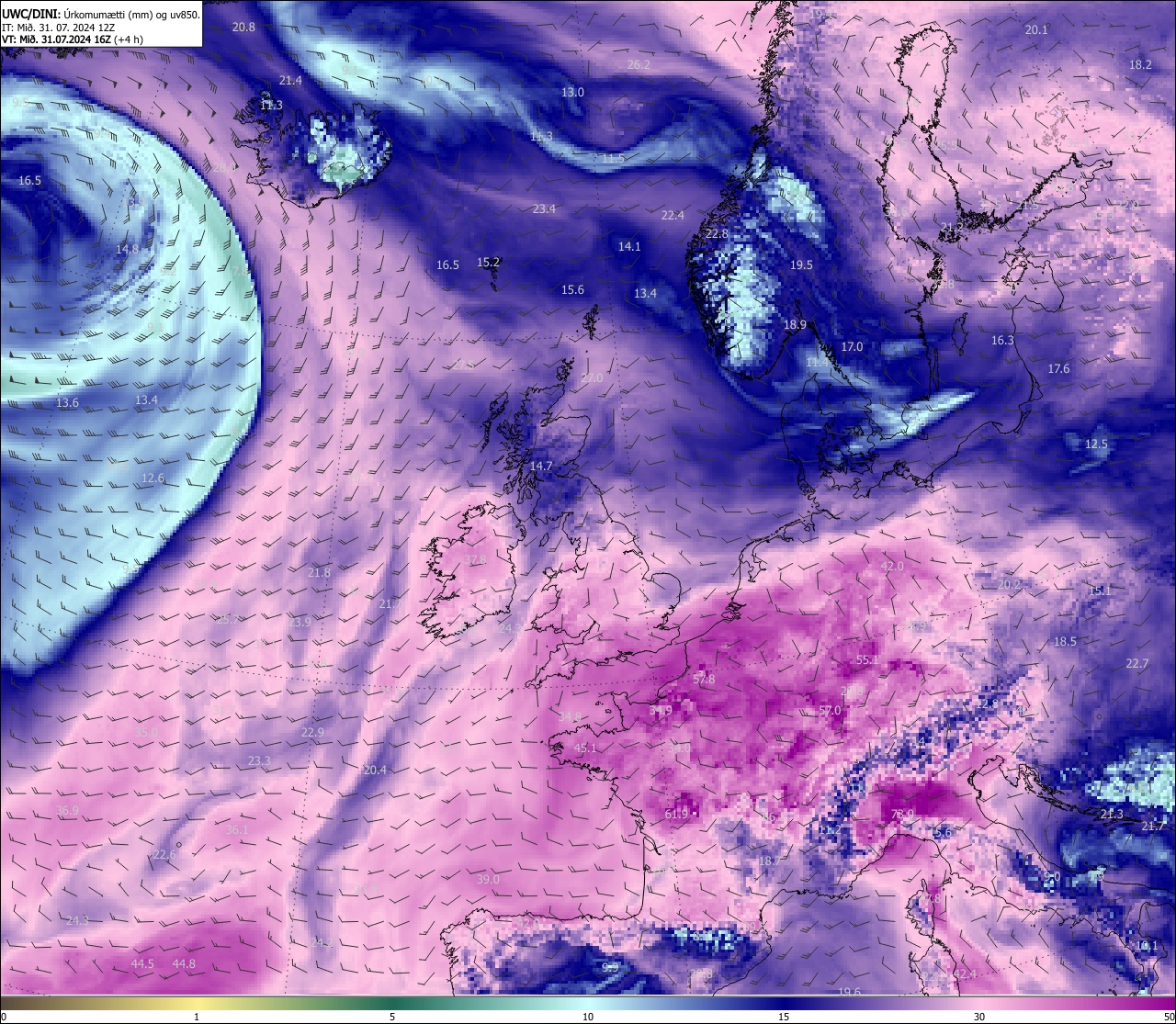Click the 'VT: Mið. 31.07.2024 16Z (+4 h)' line
The width and height of the screenshot is (1176, 1024).
[73, 39]
